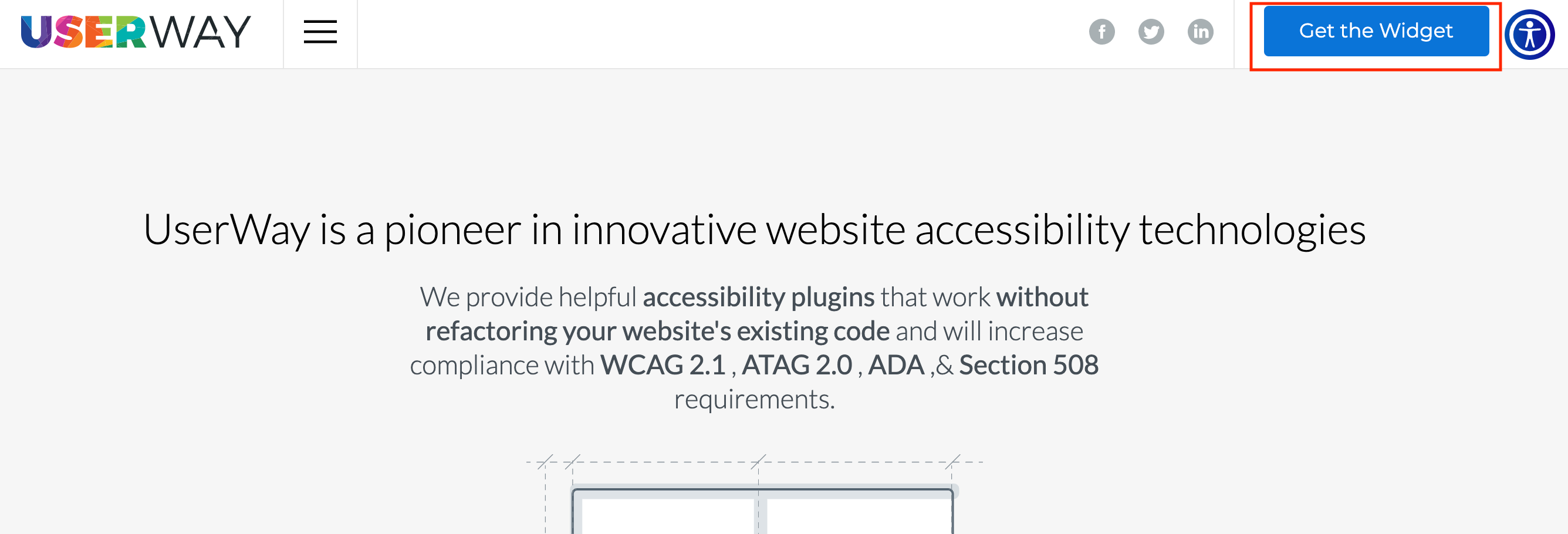The width and height of the screenshot is (1568, 534).
Task: Click the pioneer accessibility technologies headline
Action: click(x=754, y=230)
